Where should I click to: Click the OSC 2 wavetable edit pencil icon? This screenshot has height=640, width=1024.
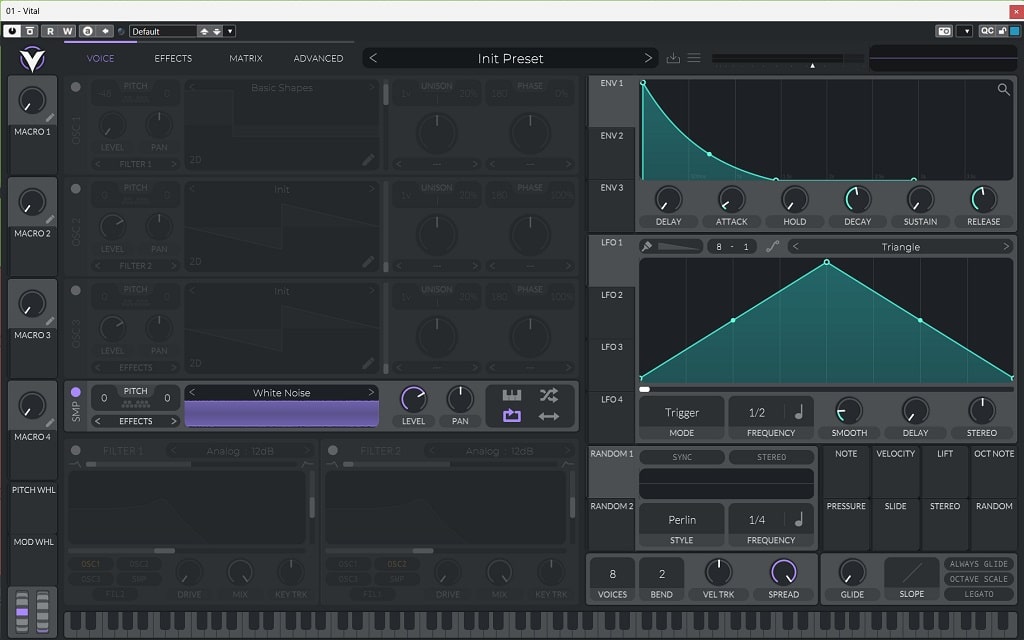[368, 262]
